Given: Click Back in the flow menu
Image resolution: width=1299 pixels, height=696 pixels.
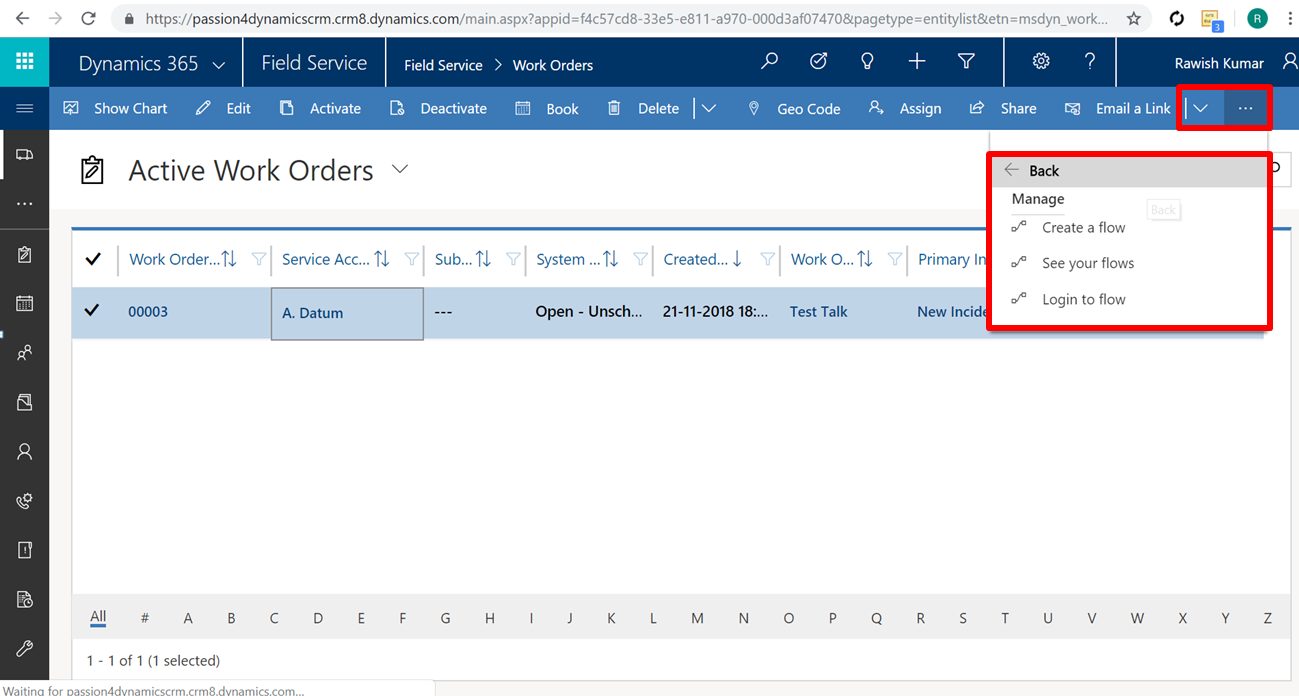Looking at the screenshot, I should [x=1043, y=171].
